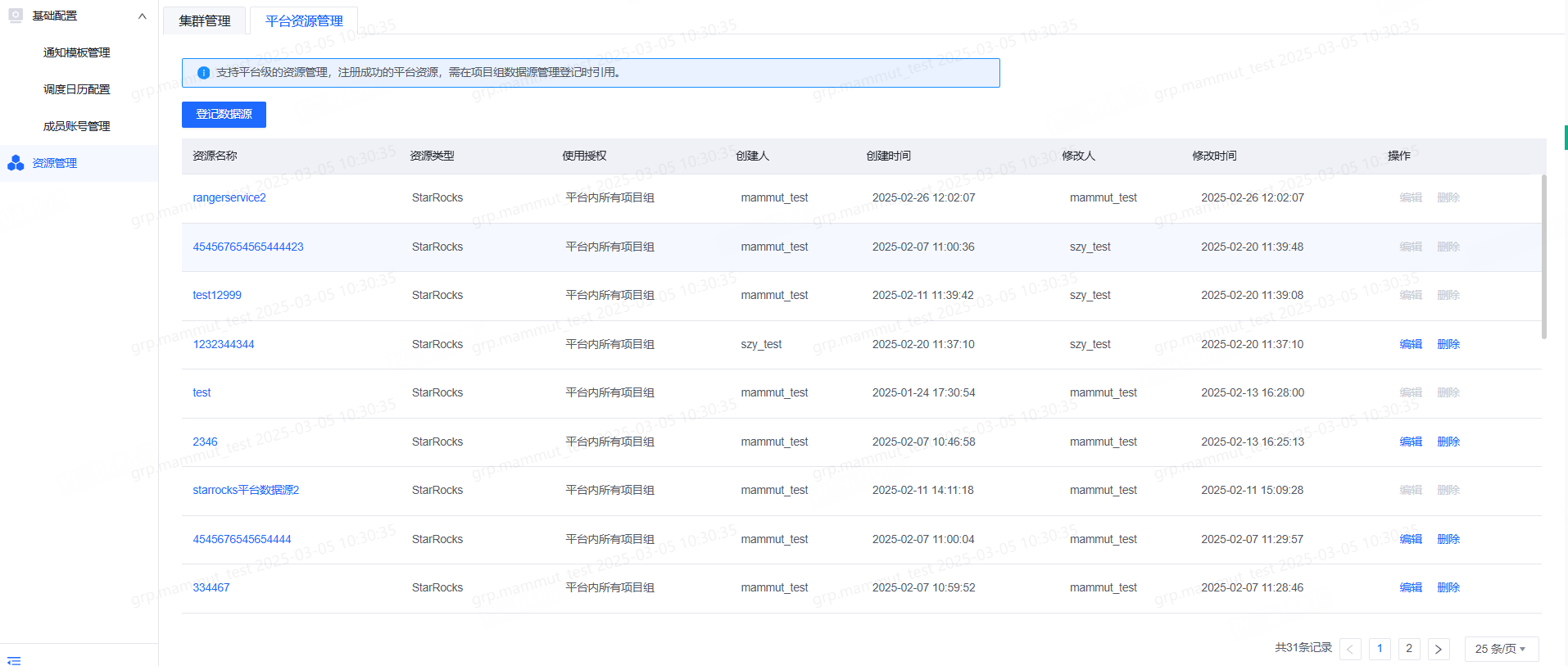Click modifier szy_test in test12999 row

(x=1090, y=295)
